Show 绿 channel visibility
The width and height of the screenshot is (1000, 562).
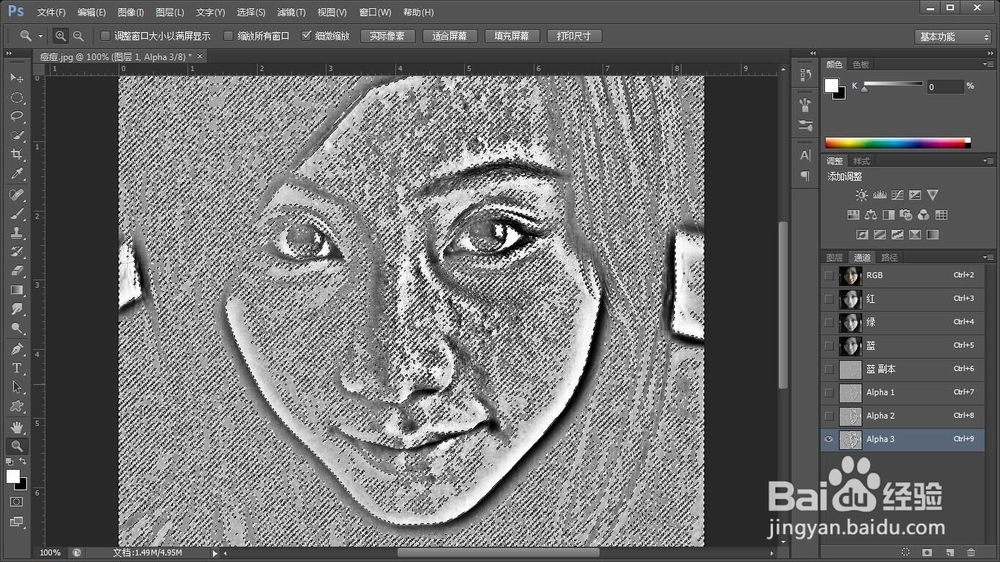[x=828, y=322]
